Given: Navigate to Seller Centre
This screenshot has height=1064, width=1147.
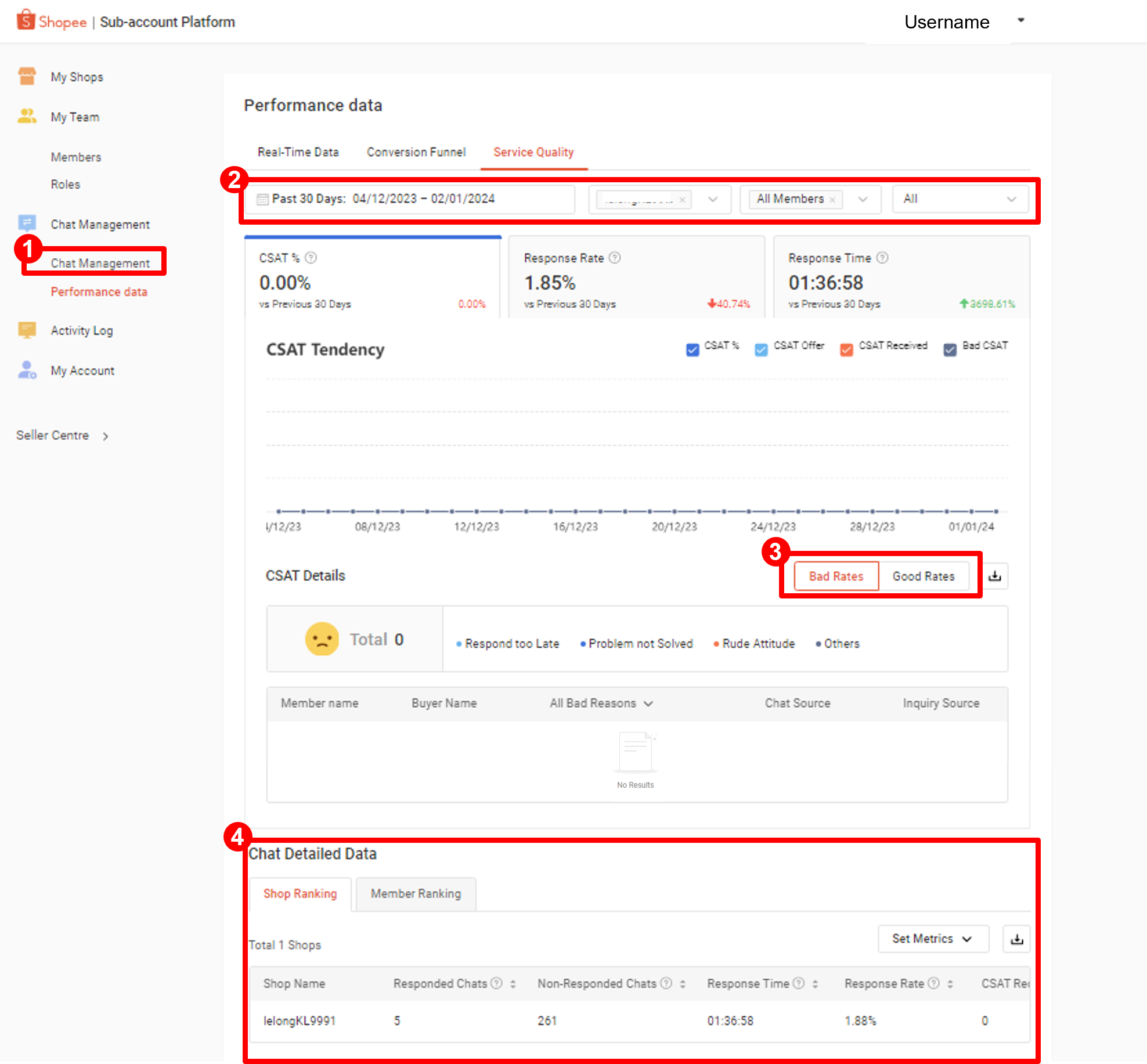Looking at the screenshot, I should pyautogui.click(x=52, y=435).
